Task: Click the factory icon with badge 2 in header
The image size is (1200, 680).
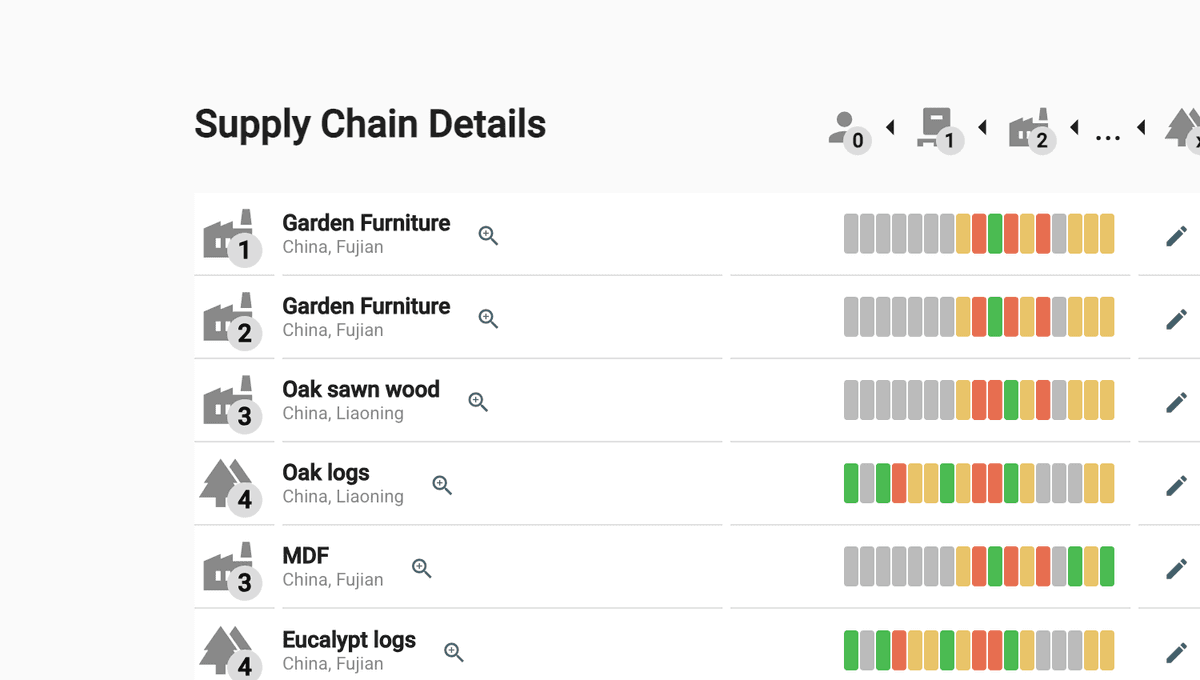Action: pyautogui.click(x=1030, y=130)
